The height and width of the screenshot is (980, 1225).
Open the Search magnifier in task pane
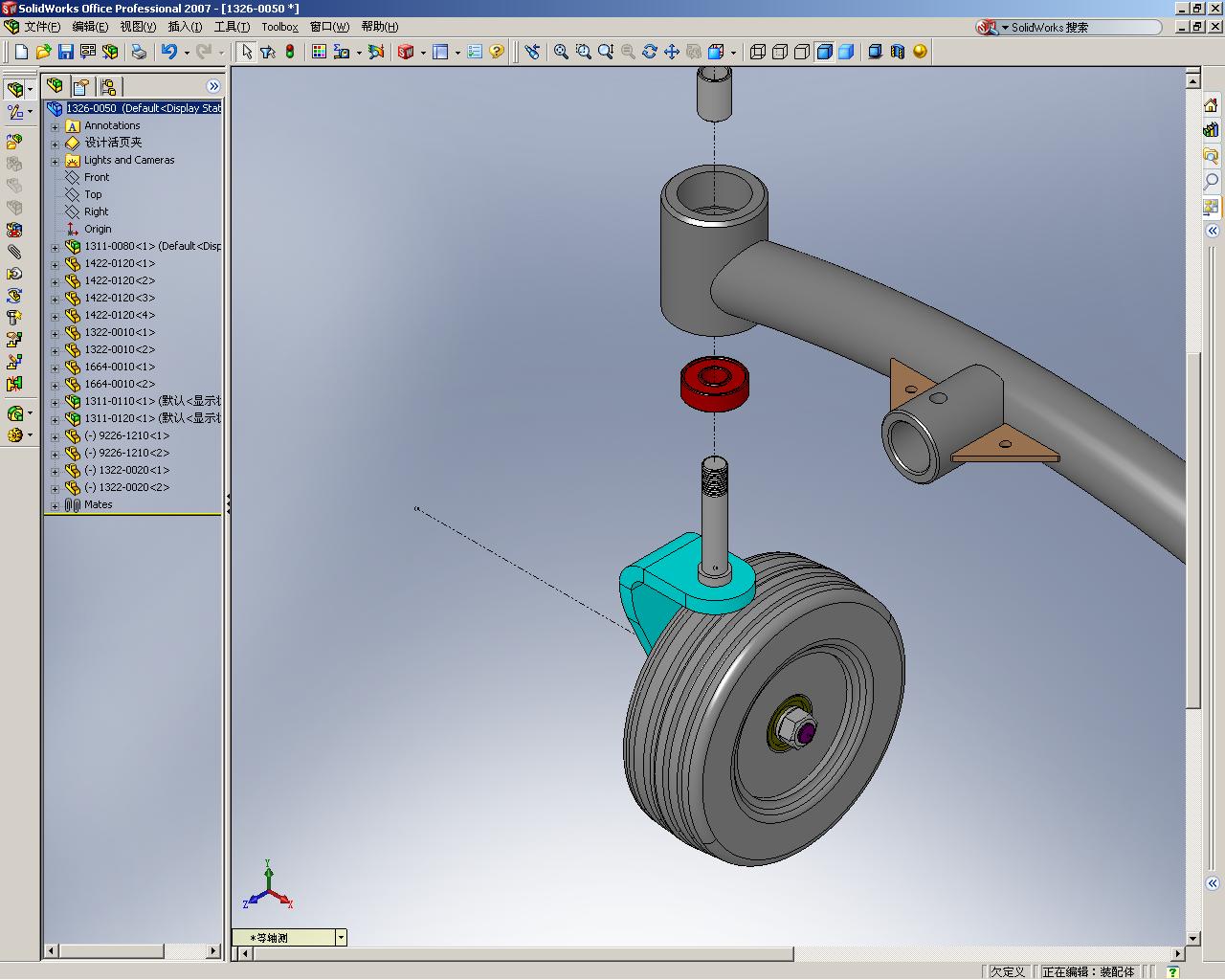point(1212,180)
